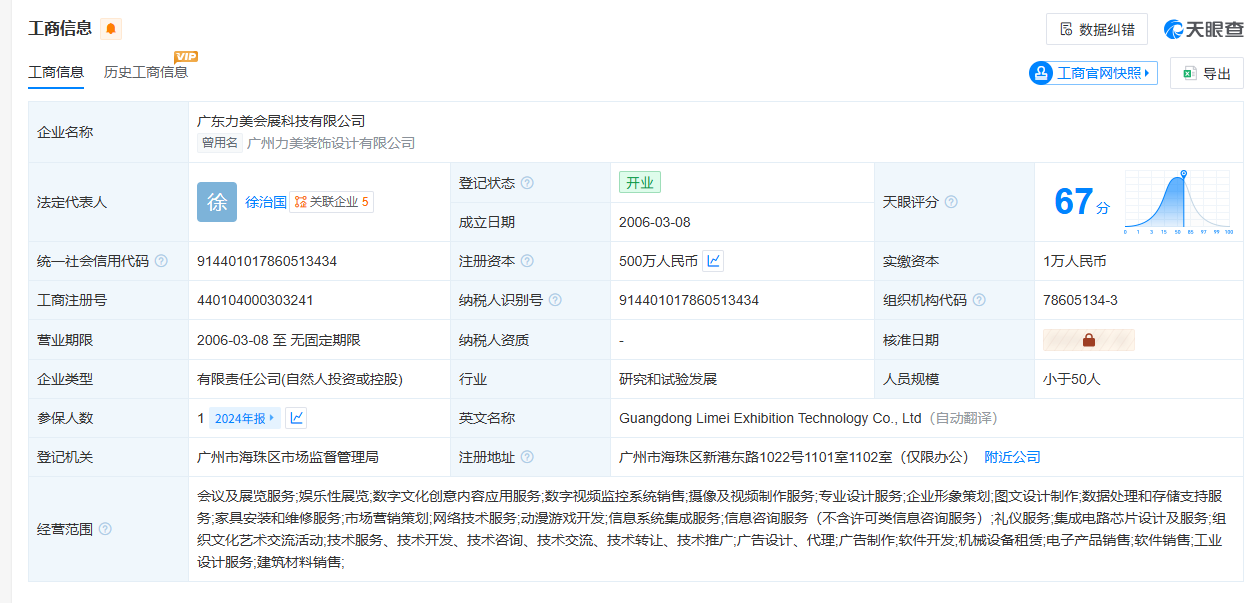Click the lock icon in the 核准日期 field
Viewport: 1250px width, 603px height.
[1088, 340]
